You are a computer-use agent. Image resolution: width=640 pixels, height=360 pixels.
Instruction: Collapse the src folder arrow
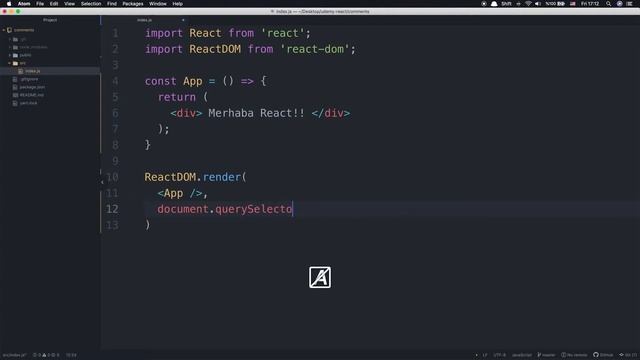(x=10, y=63)
